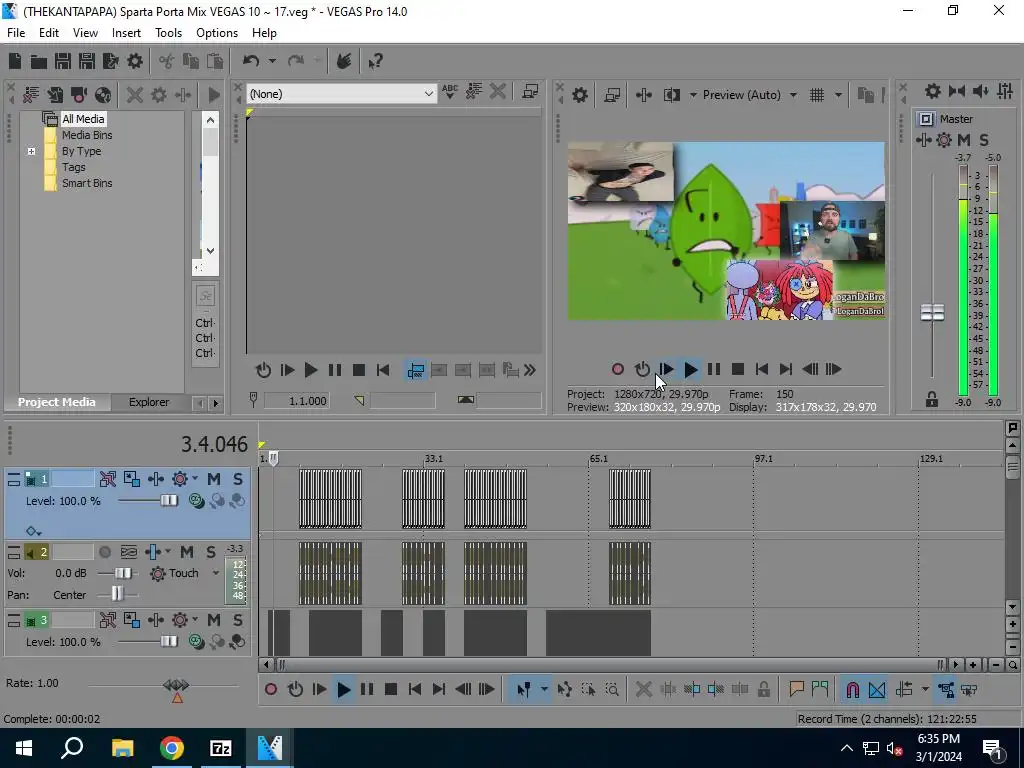Open Undo history dropdown arrow
The image size is (1024, 768).
272,61
